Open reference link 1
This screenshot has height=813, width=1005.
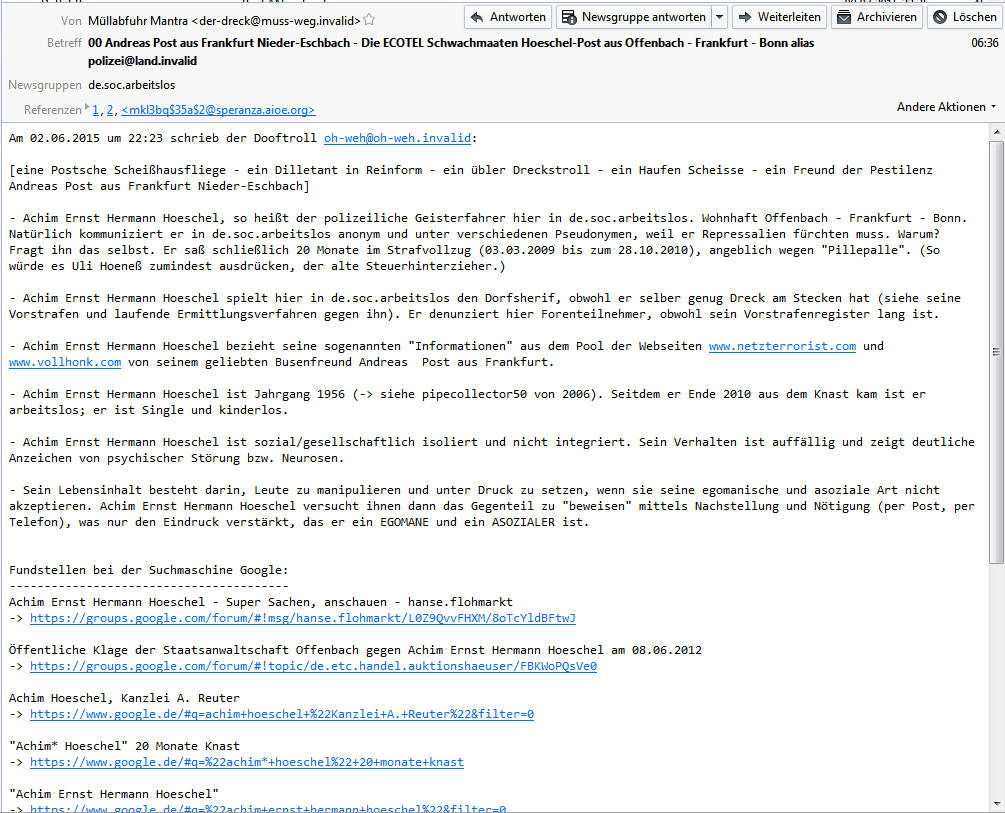[96, 110]
